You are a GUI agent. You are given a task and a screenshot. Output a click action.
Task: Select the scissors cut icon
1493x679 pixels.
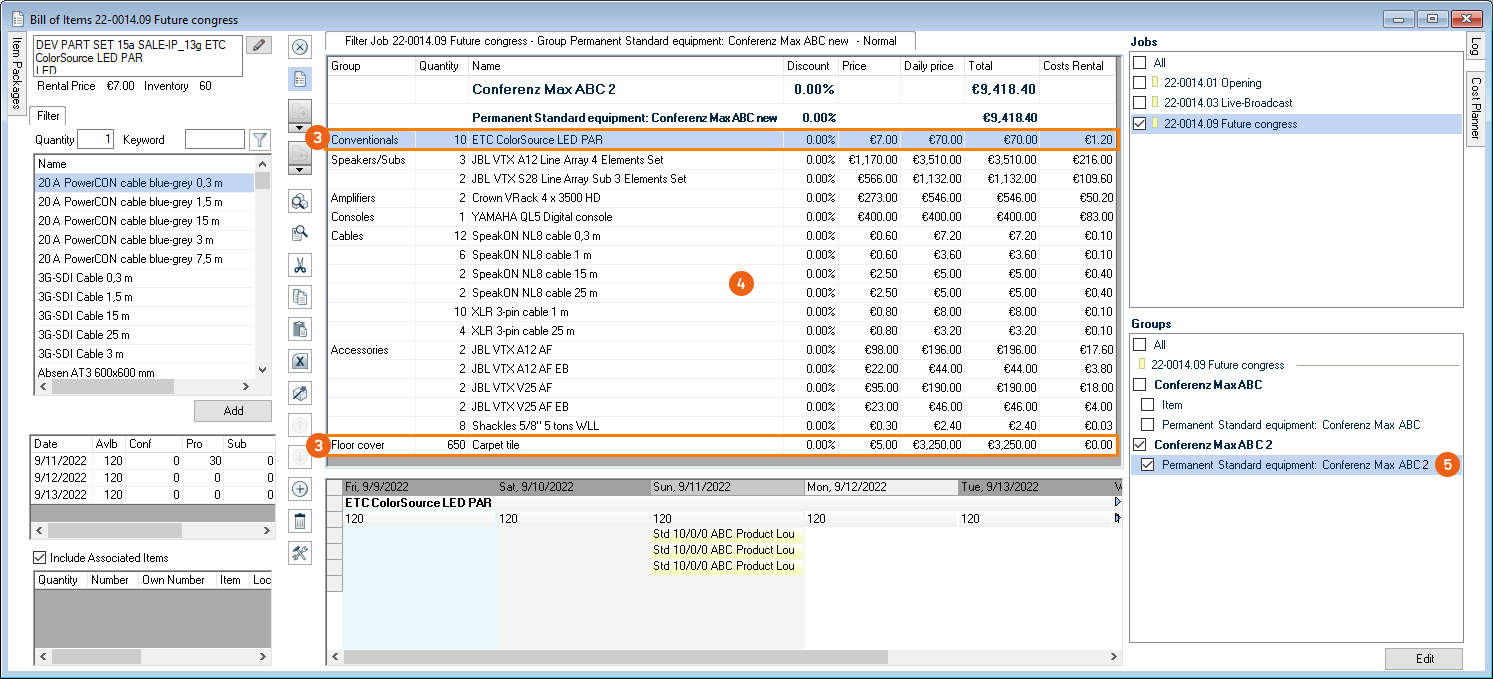pos(299,265)
